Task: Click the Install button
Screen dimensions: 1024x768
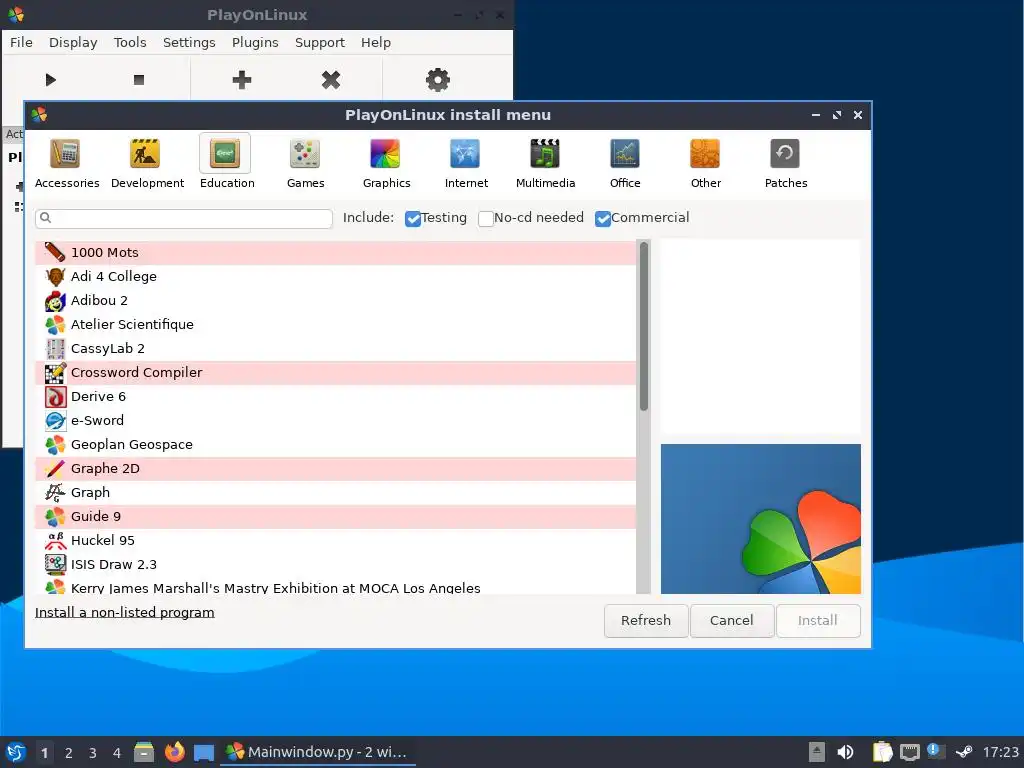Action: pyautogui.click(x=818, y=620)
